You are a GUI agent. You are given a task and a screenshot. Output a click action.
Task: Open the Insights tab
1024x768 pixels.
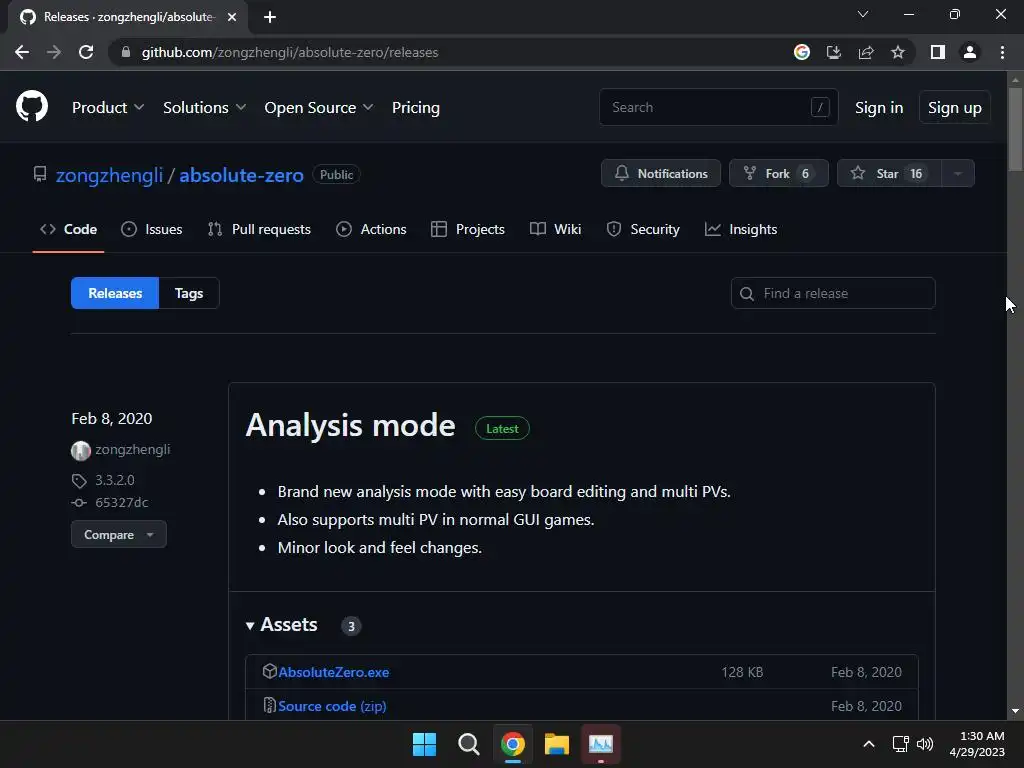click(x=741, y=229)
